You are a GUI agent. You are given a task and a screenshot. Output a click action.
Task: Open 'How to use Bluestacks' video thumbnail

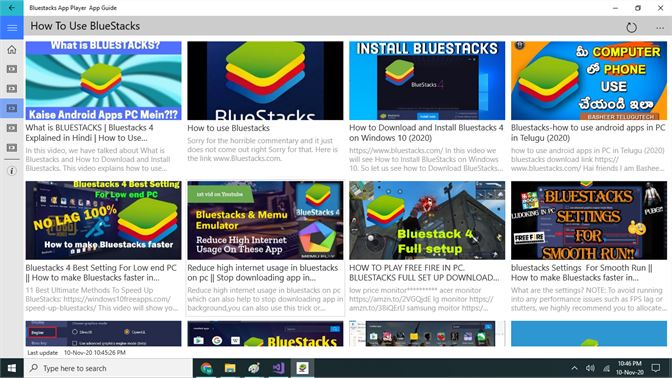[x=265, y=81]
